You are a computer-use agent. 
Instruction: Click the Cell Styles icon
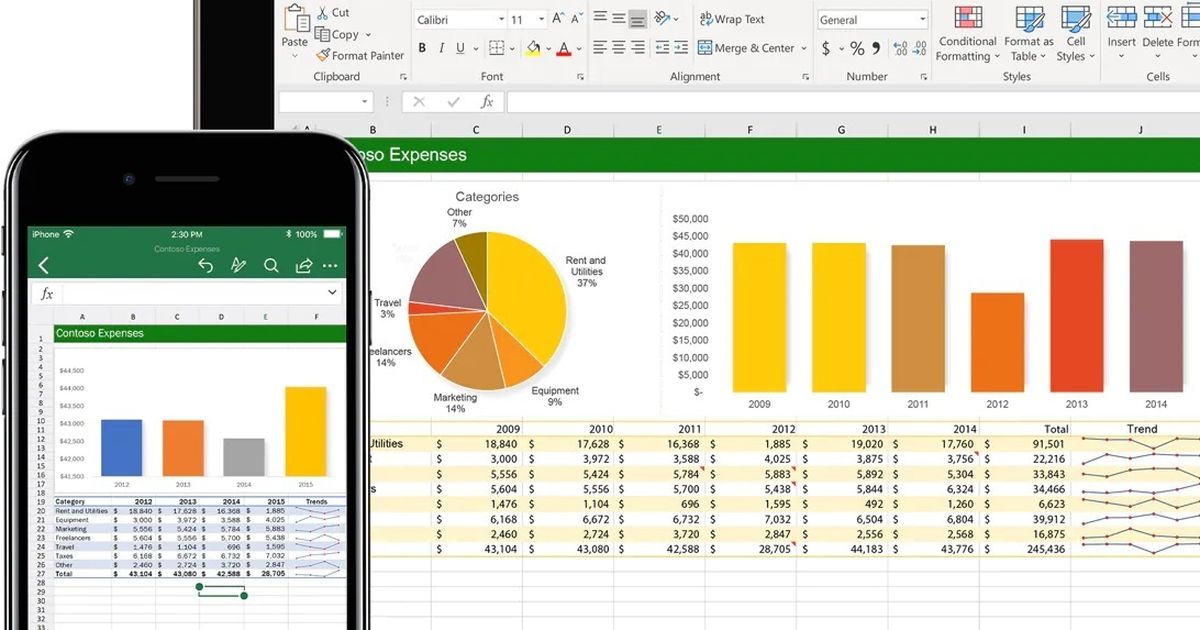[1075, 18]
